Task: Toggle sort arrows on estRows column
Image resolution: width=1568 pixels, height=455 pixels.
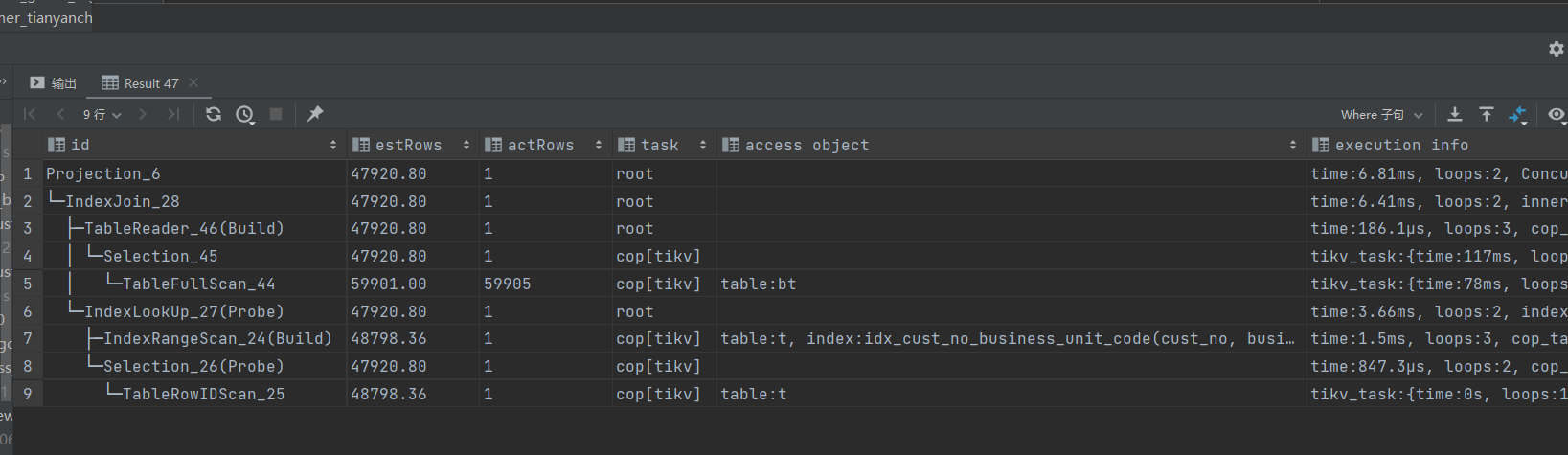Action: pyautogui.click(x=466, y=146)
